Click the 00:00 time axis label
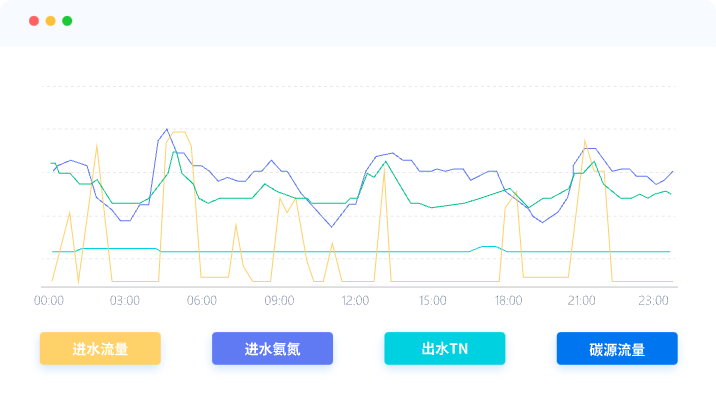This screenshot has width=716, height=411. coord(49,300)
